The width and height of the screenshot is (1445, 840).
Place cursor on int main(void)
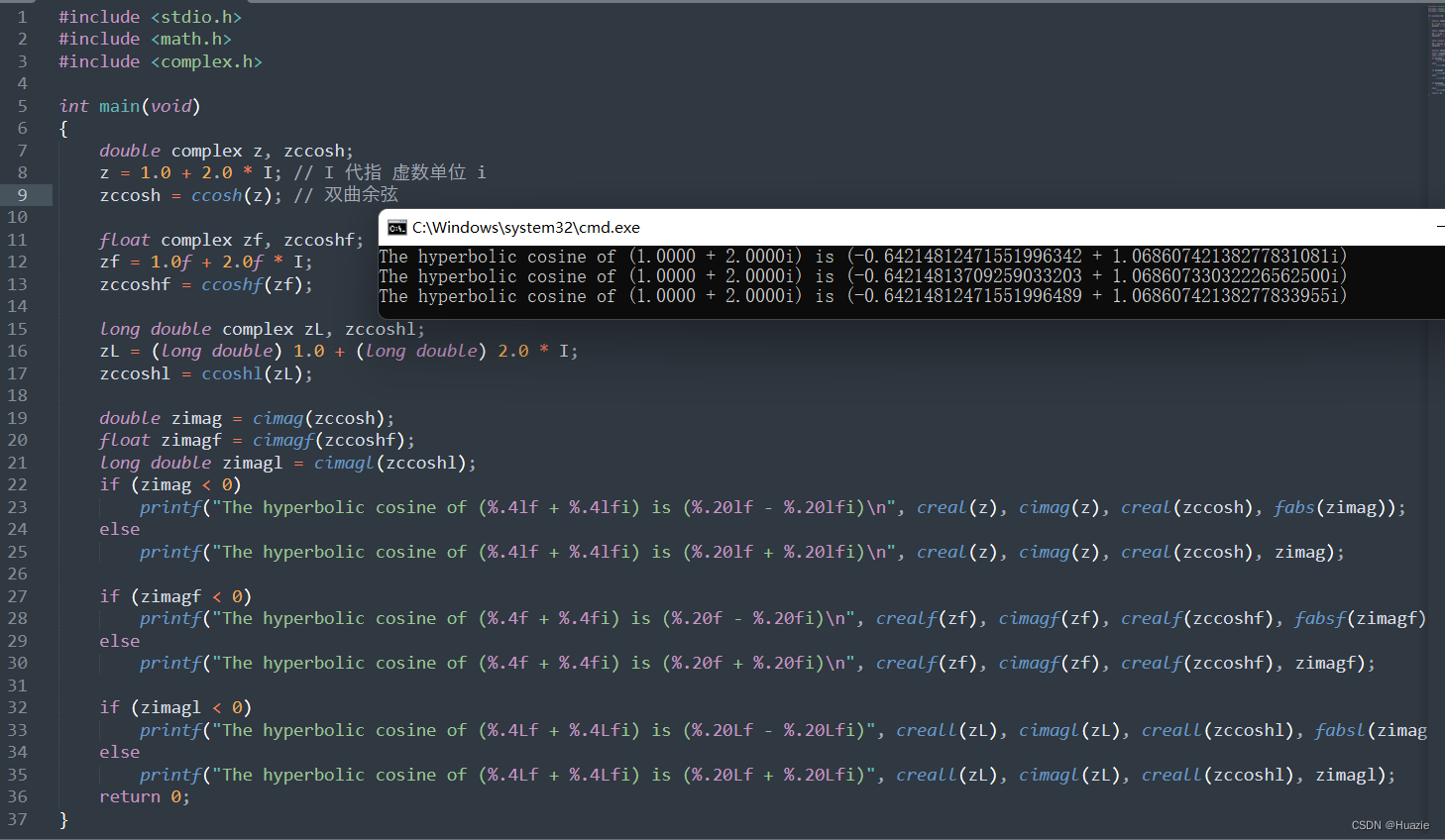coord(130,106)
